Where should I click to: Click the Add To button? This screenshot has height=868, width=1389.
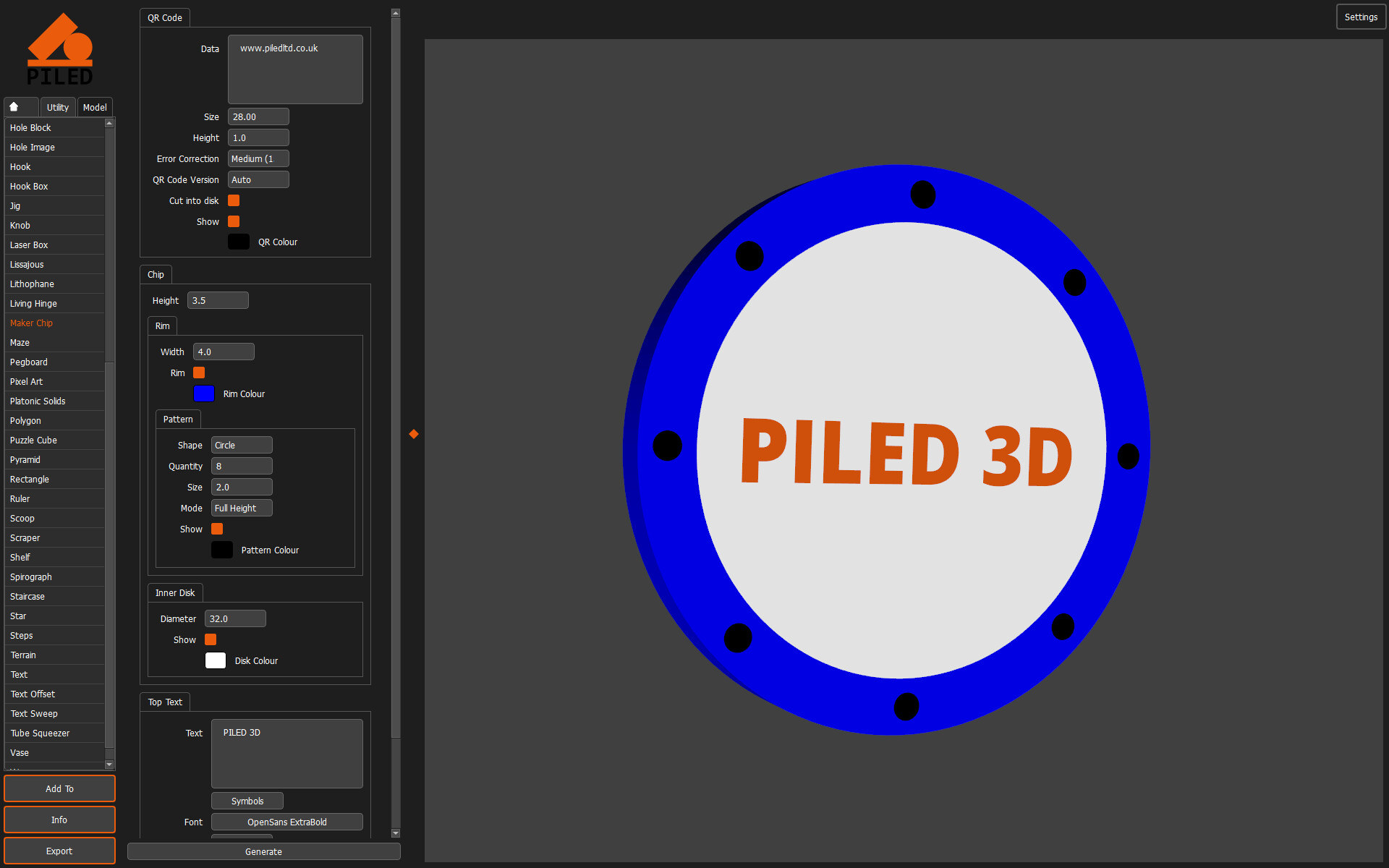(59, 788)
